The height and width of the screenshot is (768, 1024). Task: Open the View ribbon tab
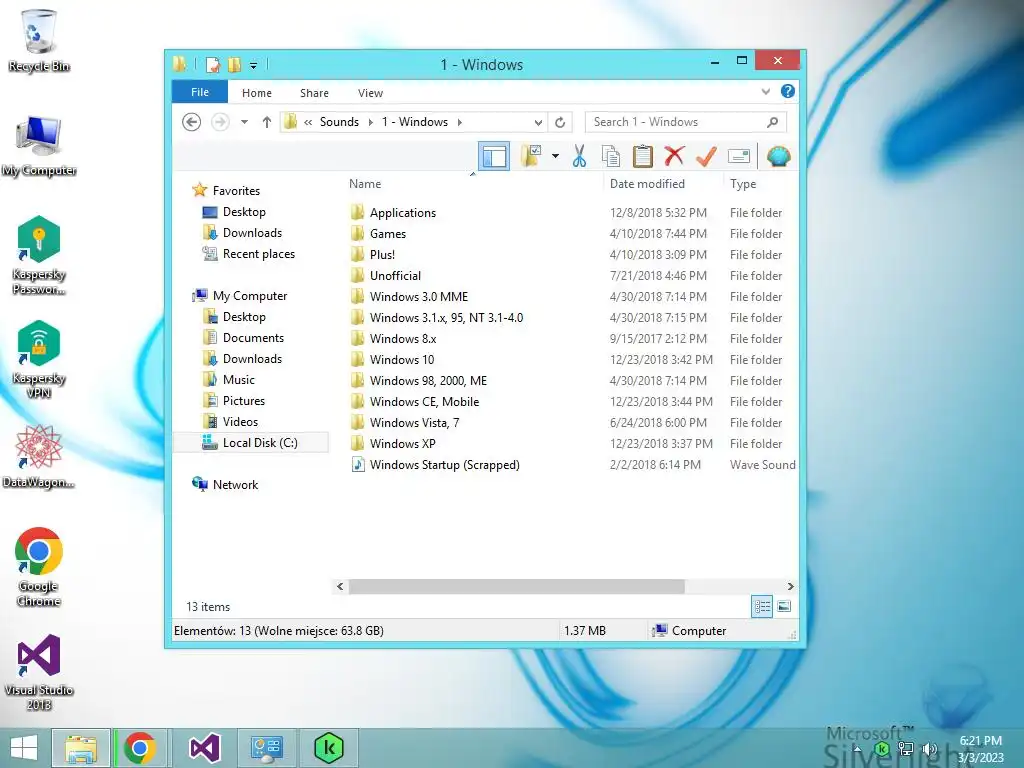370,93
